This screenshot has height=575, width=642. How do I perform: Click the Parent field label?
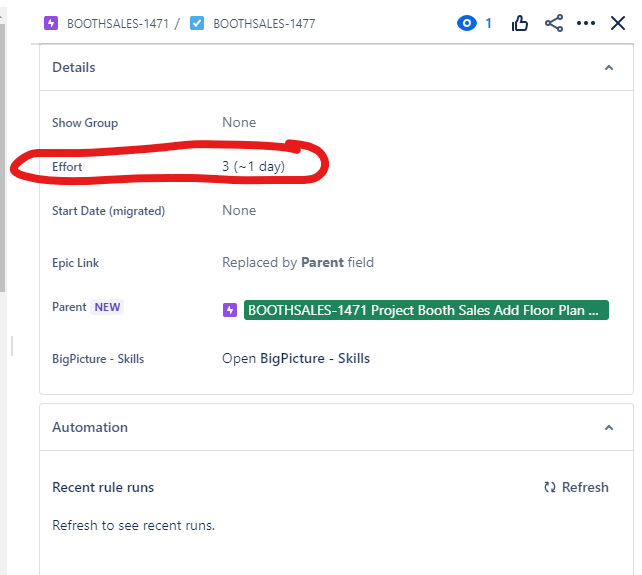(69, 307)
